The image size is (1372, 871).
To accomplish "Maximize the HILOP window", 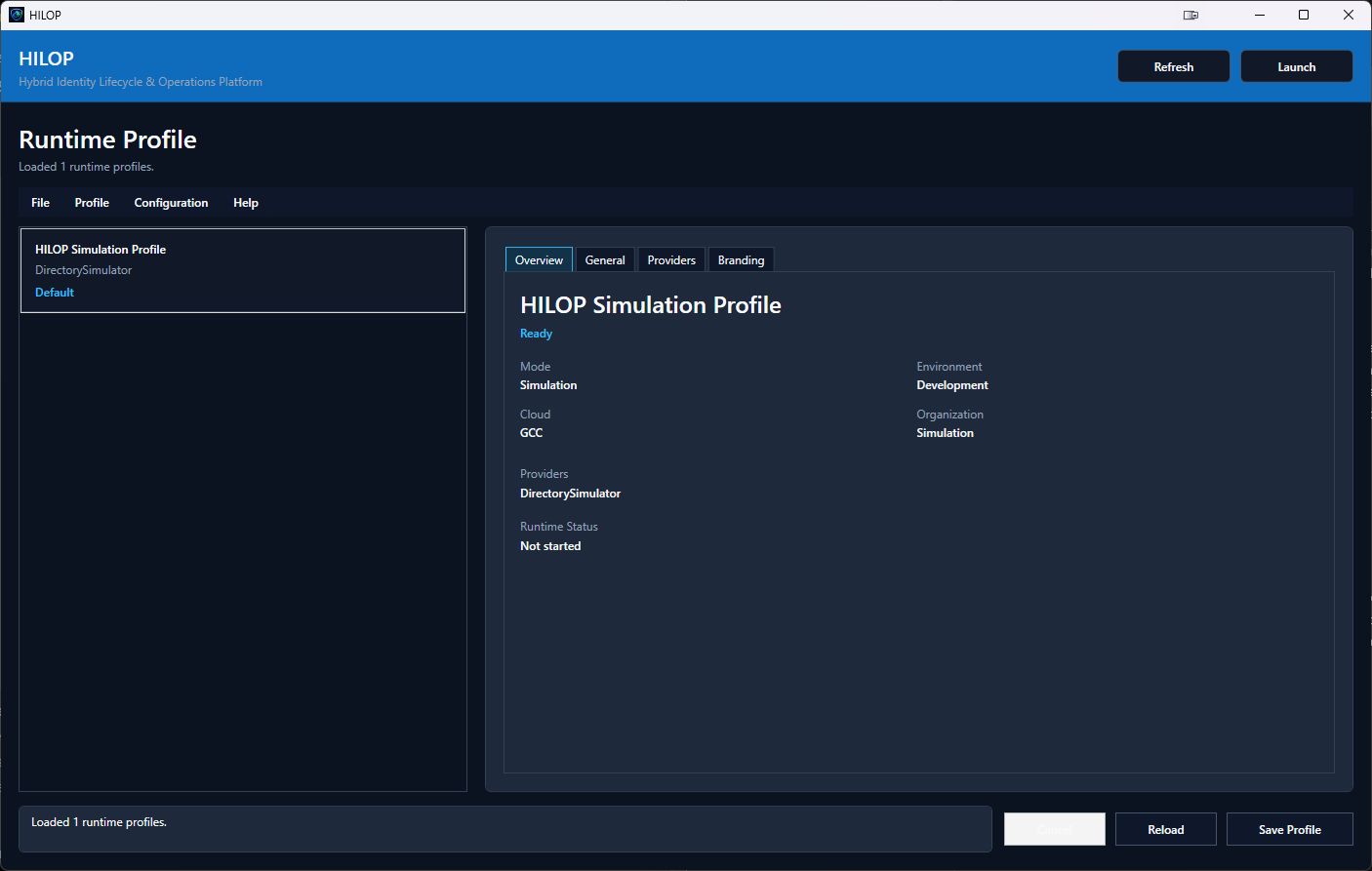I will coord(1304,15).
